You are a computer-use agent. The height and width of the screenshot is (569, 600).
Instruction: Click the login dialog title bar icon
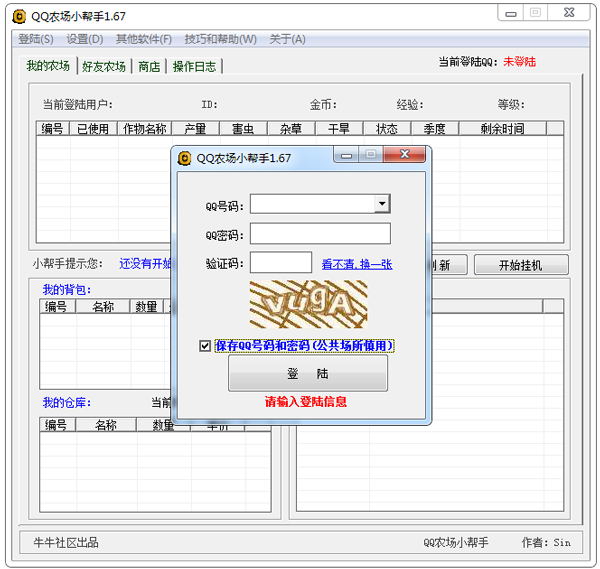(x=184, y=157)
